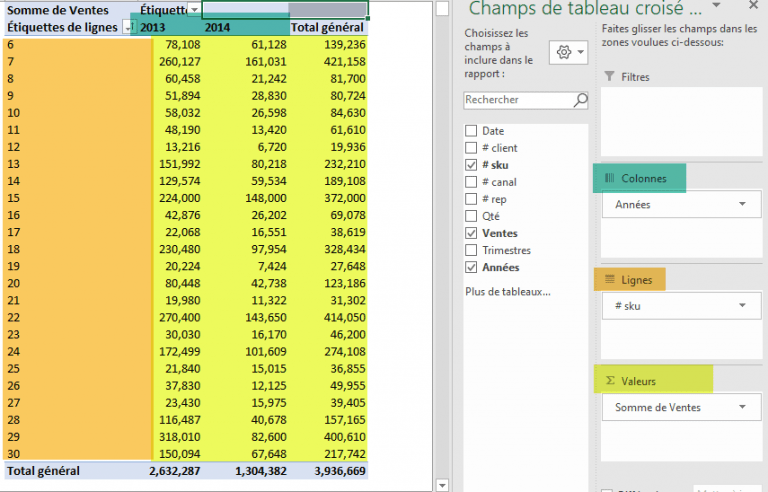
Task: Select the row label 6
Action: 70,45
